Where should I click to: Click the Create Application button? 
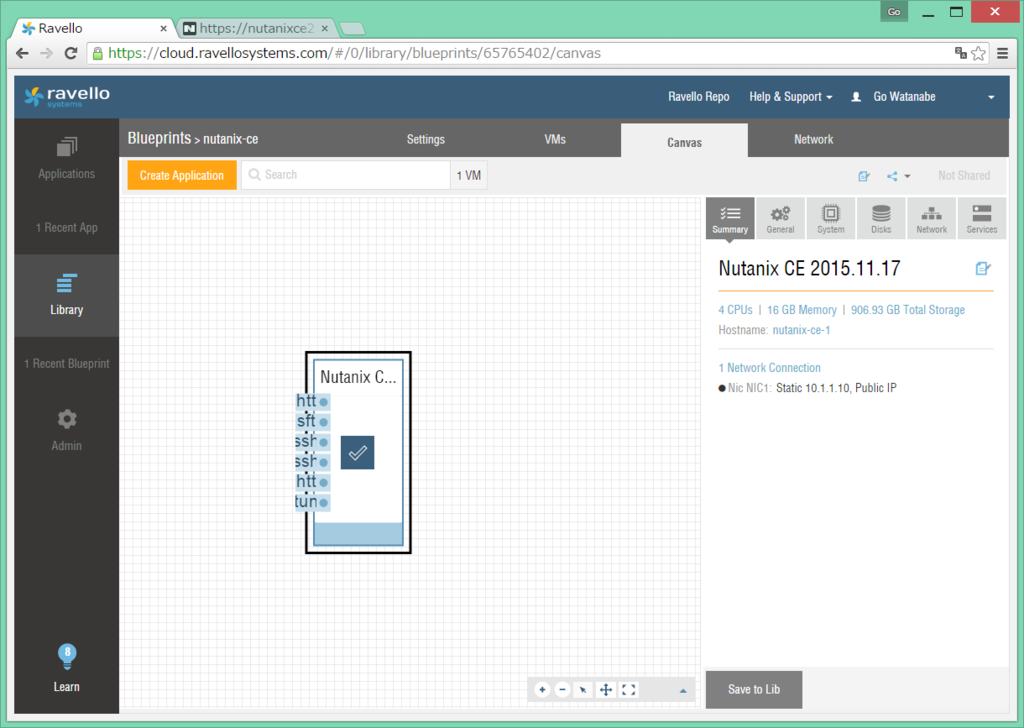point(182,176)
